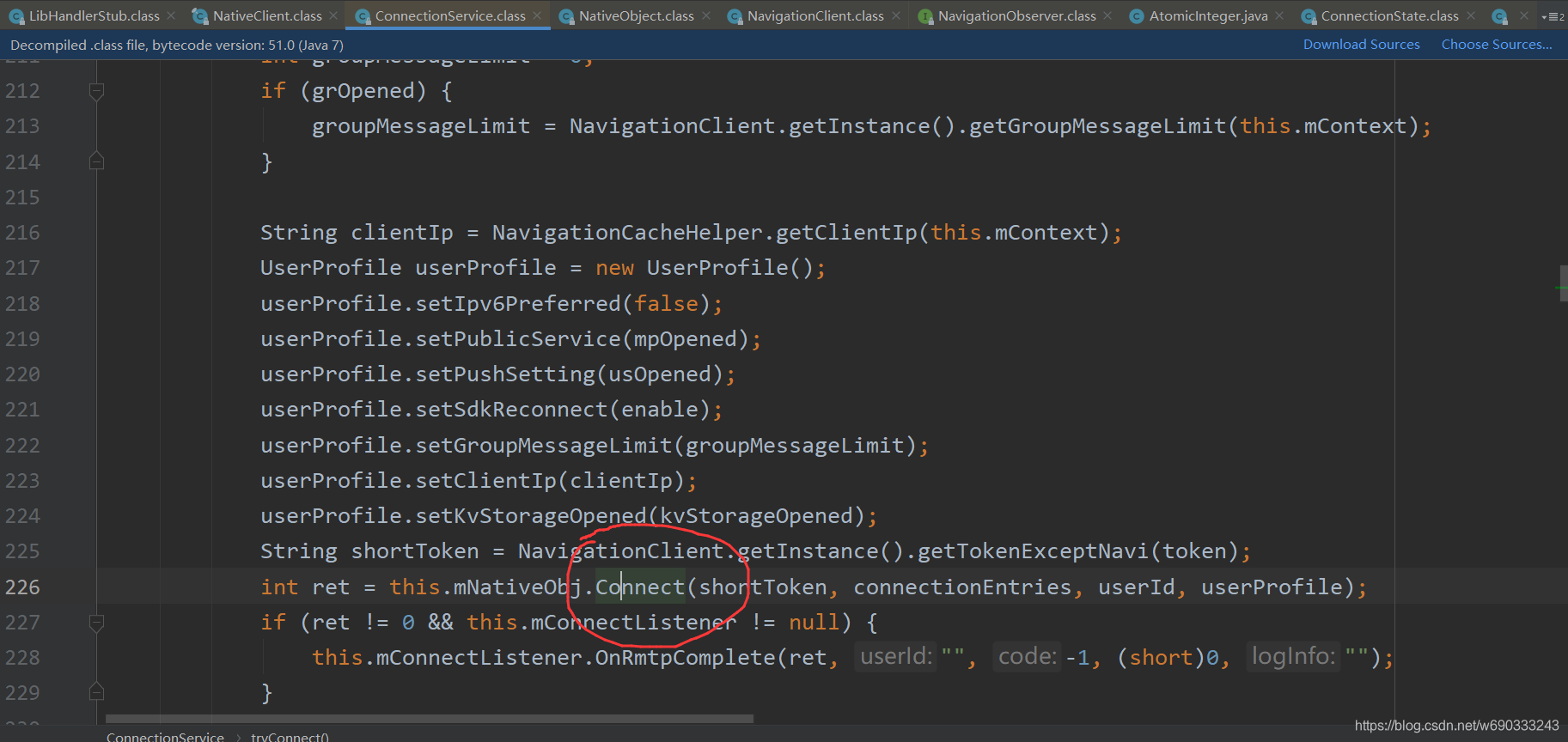Select the active ConnectionService.class tab
The image size is (1568, 742).
pos(449,15)
